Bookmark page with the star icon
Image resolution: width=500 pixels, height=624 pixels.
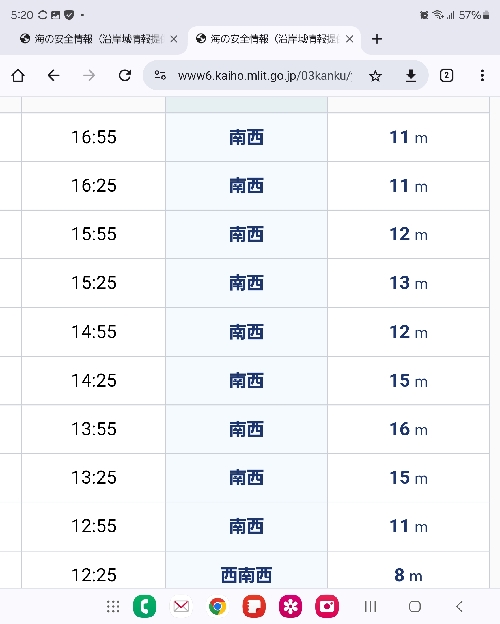coord(375,75)
